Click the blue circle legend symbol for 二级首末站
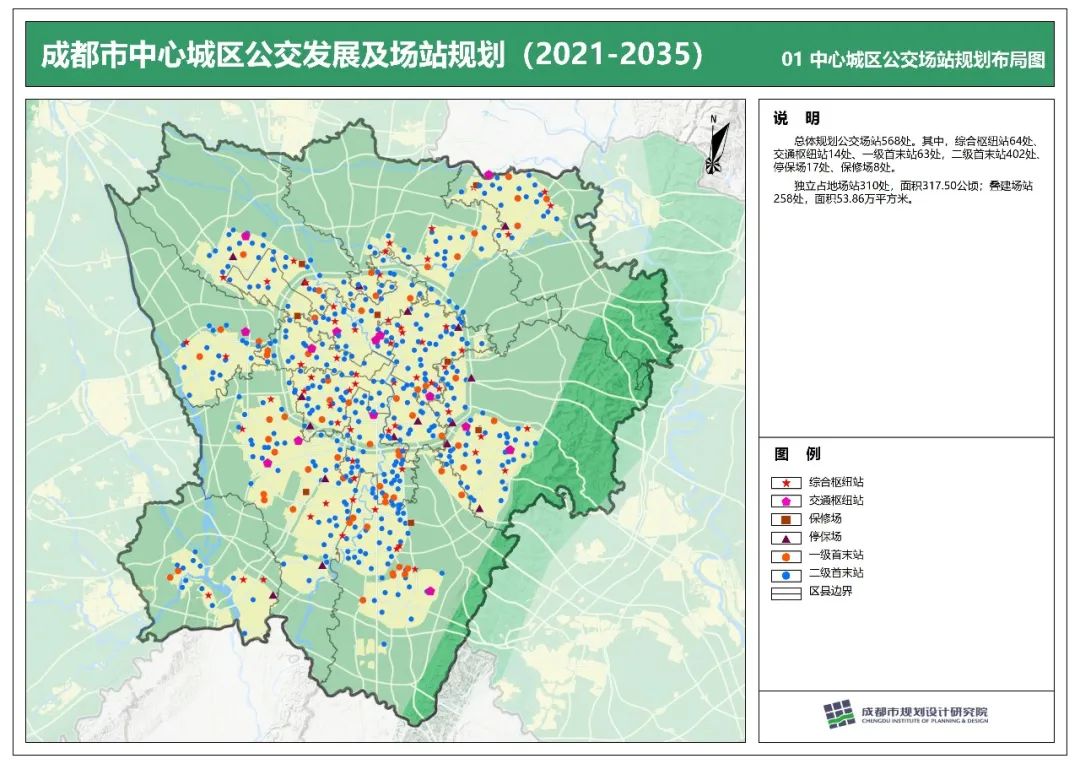Image resolution: width=1080 pixels, height=764 pixels. 786,575
